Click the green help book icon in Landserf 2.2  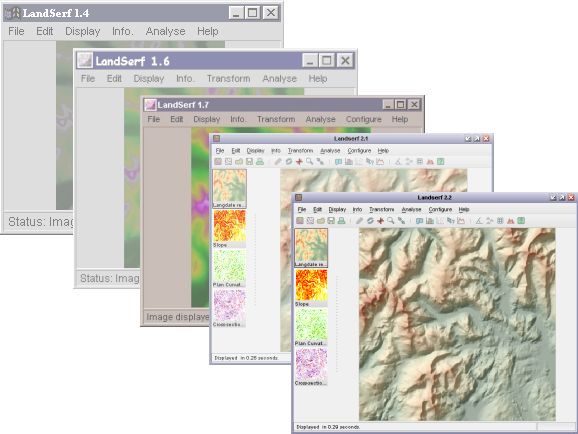pos(521,221)
